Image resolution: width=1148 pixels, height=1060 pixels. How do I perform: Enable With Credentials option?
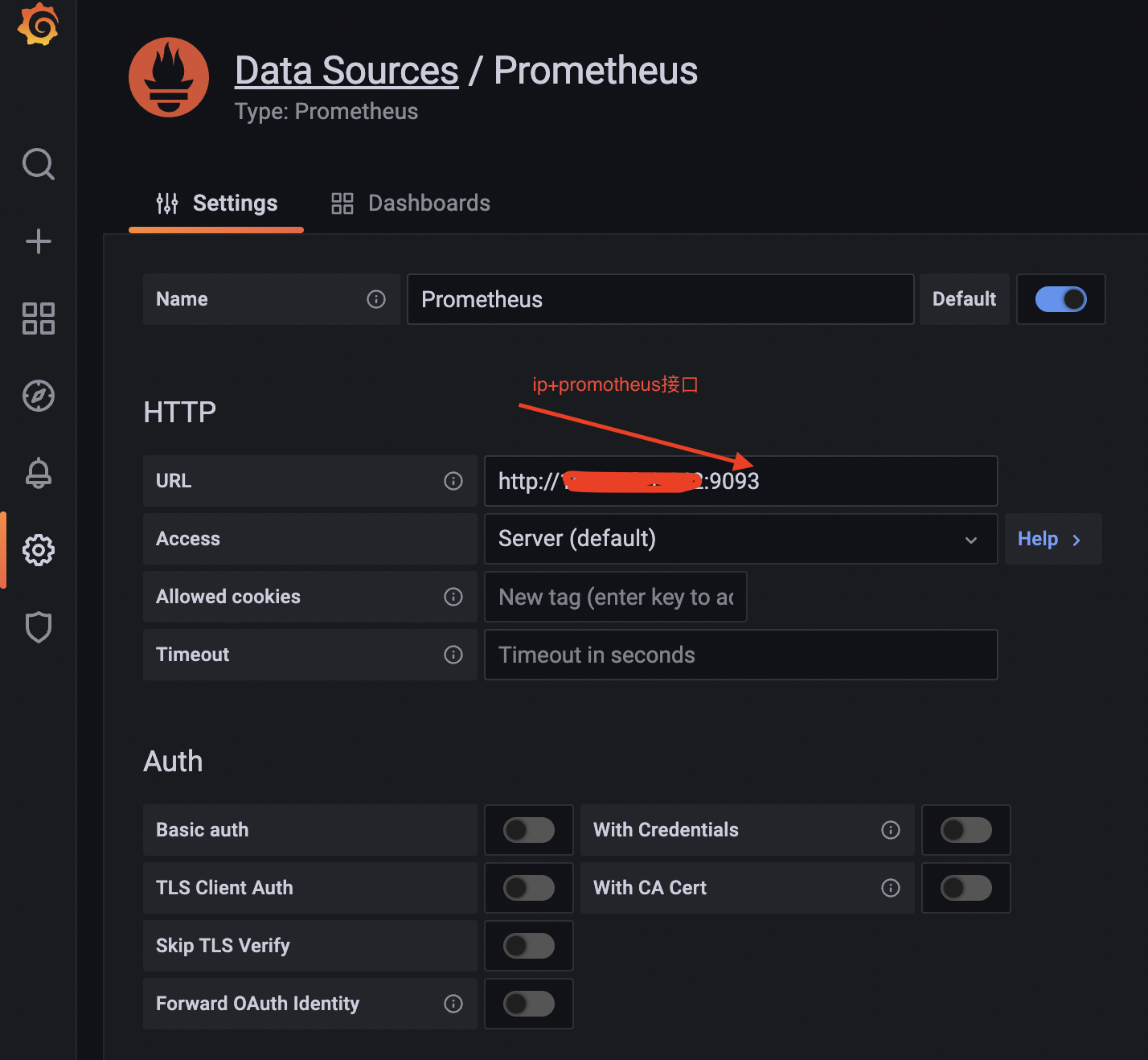click(x=966, y=830)
